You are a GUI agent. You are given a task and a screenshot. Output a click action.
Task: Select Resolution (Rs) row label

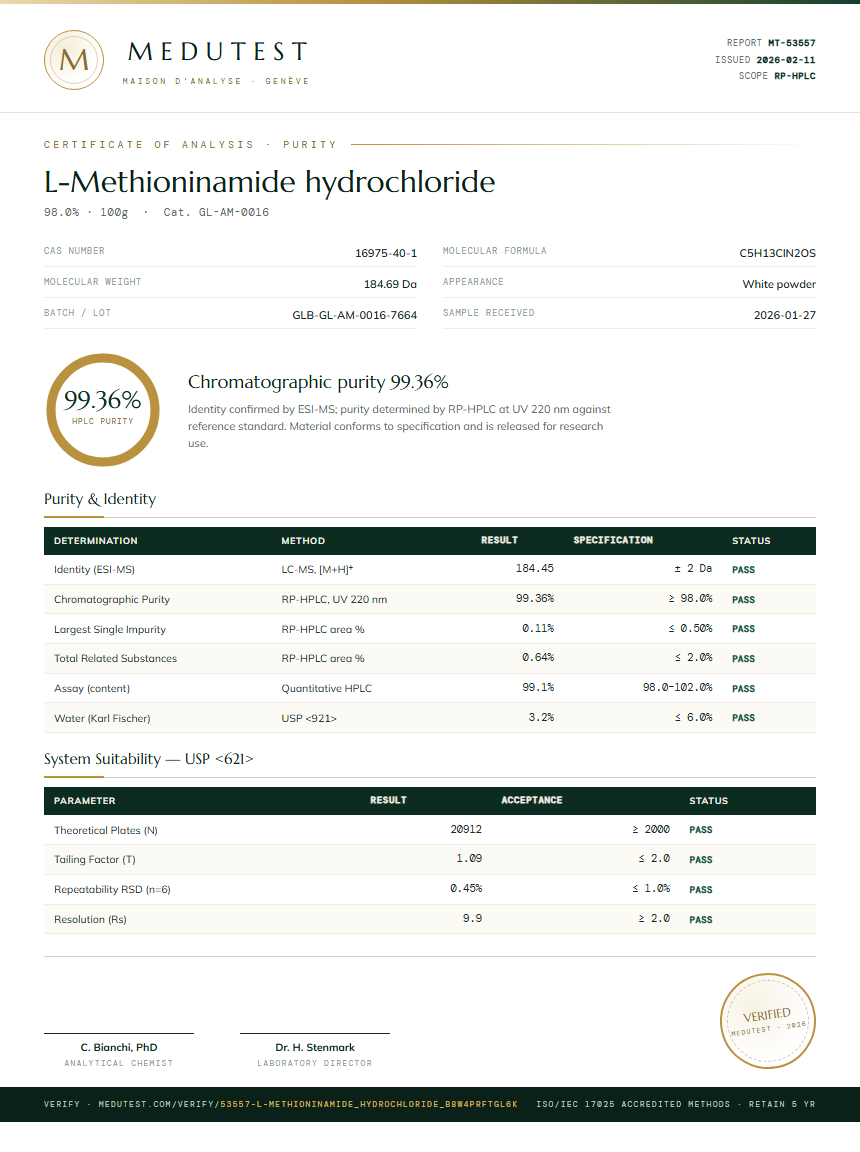click(90, 920)
